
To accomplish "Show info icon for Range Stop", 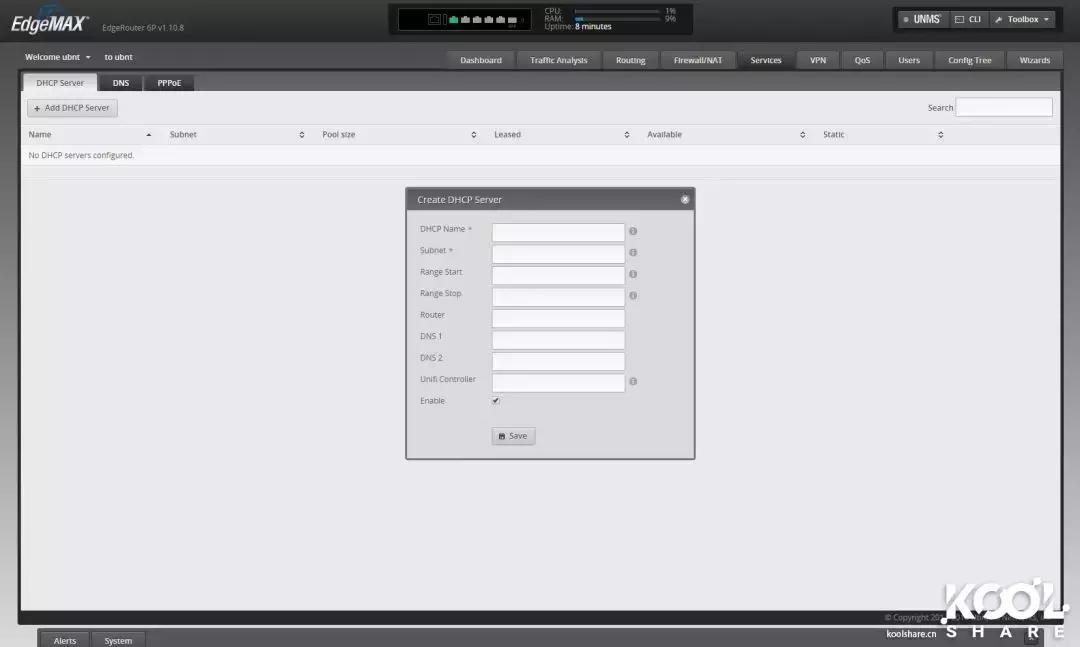I will point(633,296).
